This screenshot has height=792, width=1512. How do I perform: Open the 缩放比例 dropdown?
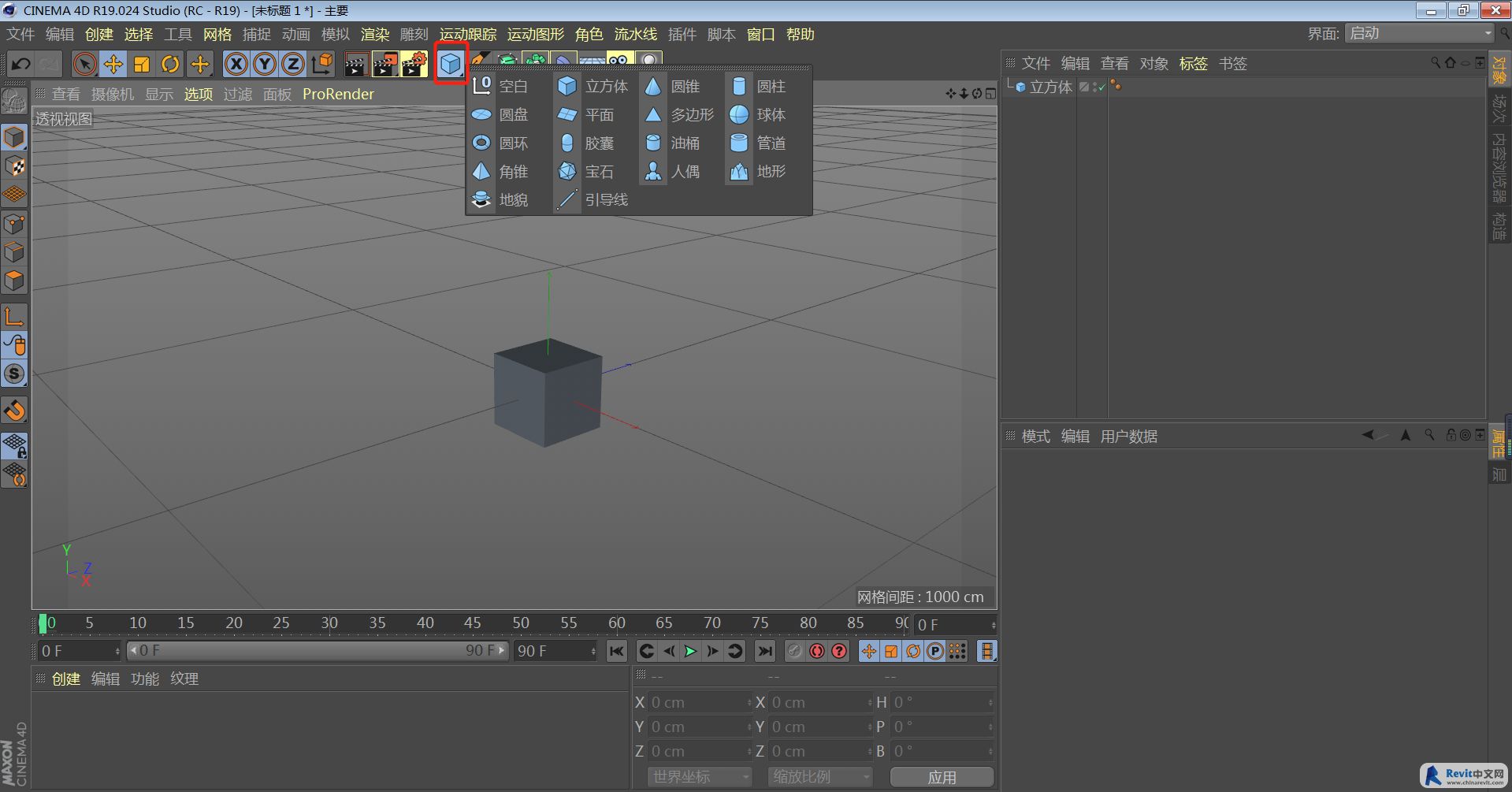coord(820,777)
